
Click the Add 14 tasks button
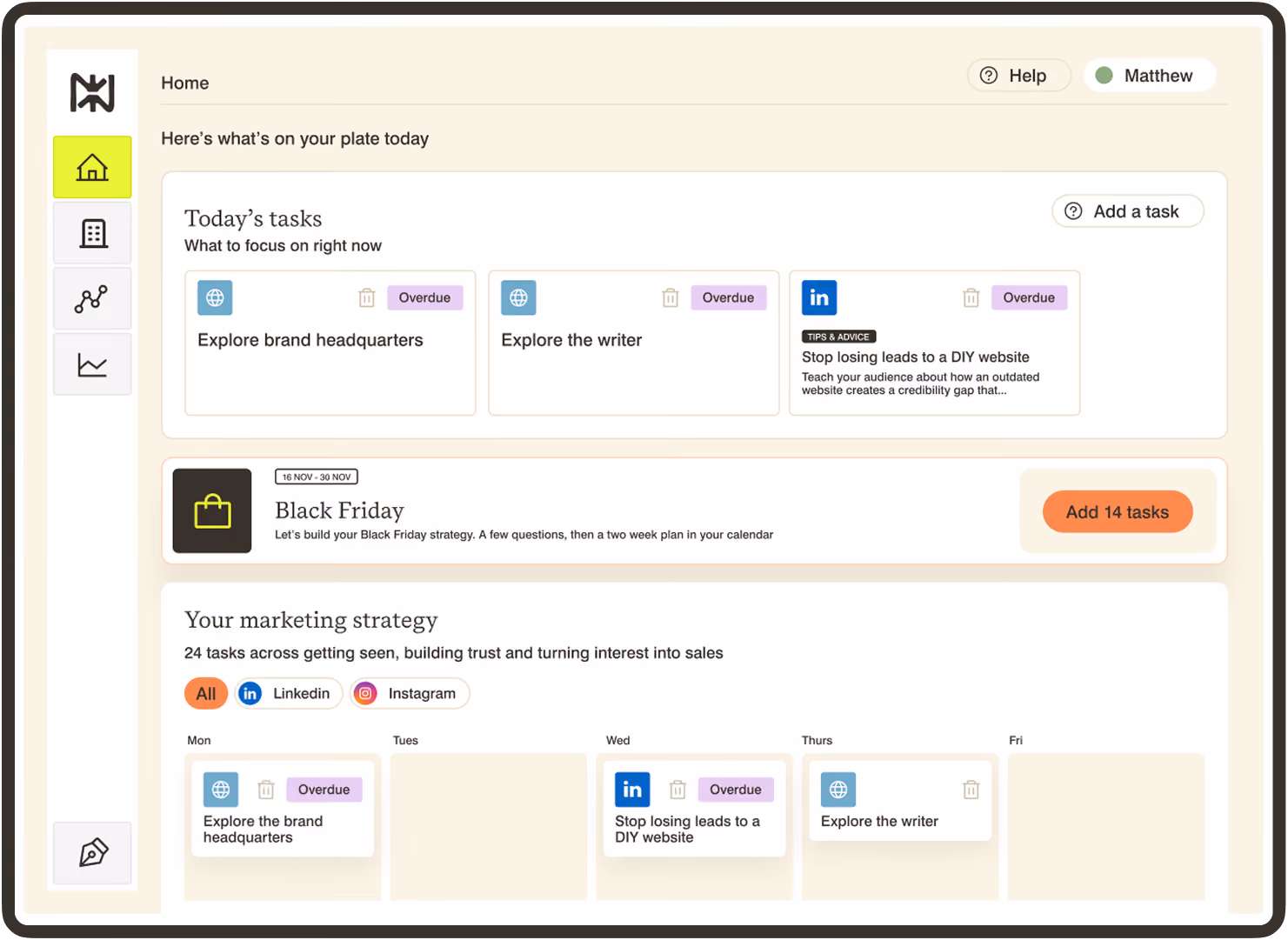coord(1118,512)
